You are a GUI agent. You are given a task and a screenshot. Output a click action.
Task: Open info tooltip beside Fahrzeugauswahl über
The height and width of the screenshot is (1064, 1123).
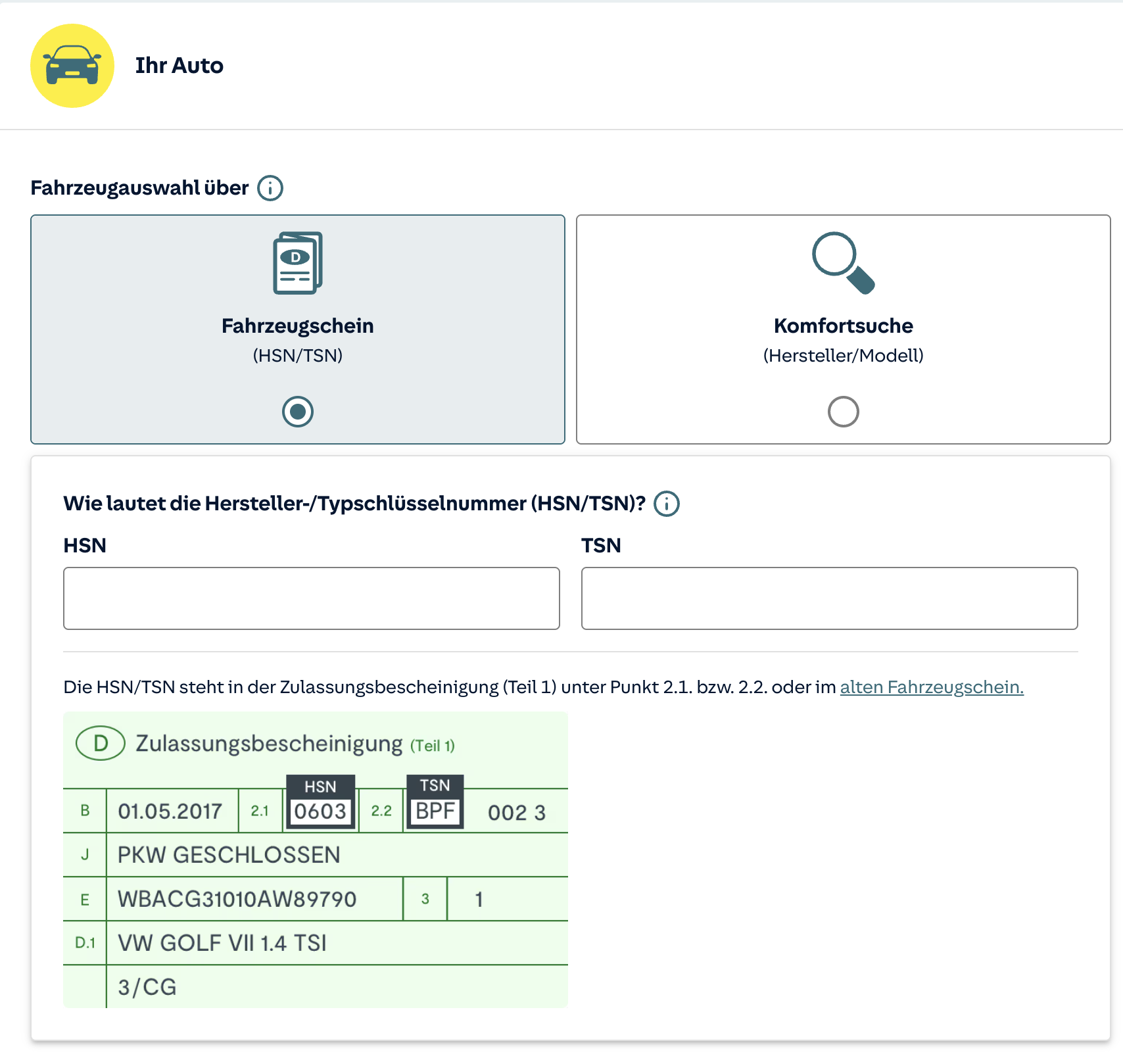[x=270, y=188]
